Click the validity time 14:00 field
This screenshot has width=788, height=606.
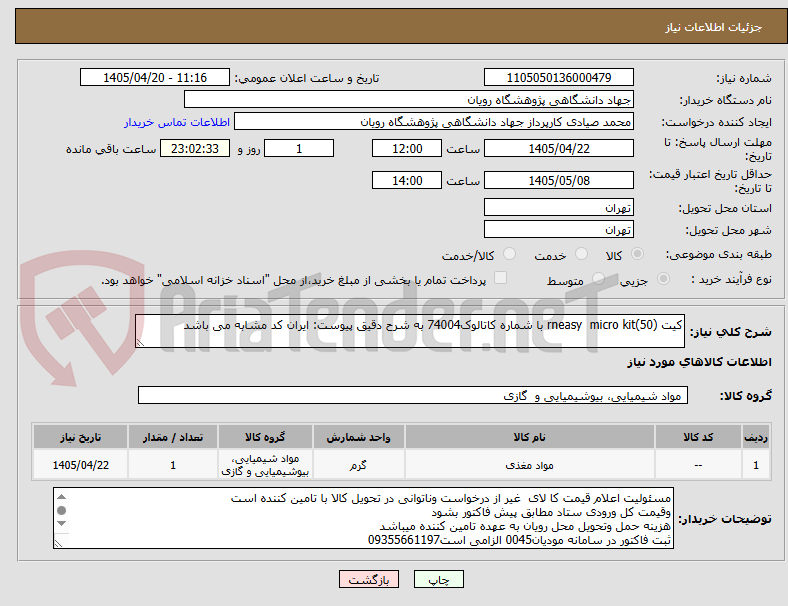[407, 180]
